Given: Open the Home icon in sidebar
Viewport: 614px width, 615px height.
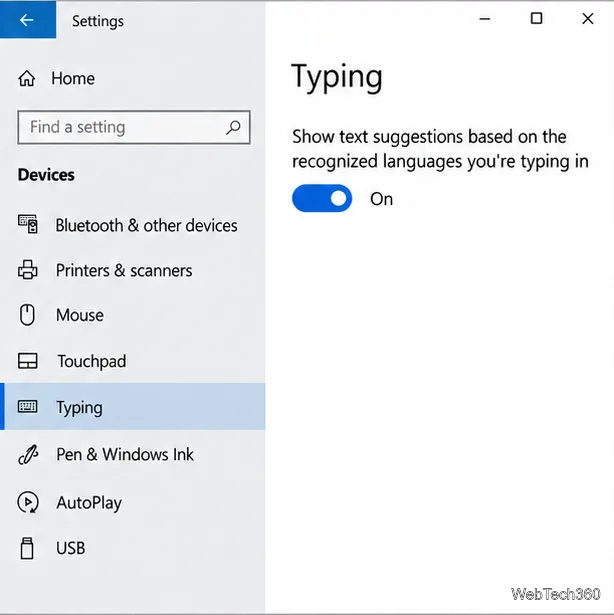Looking at the screenshot, I should (27, 78).
